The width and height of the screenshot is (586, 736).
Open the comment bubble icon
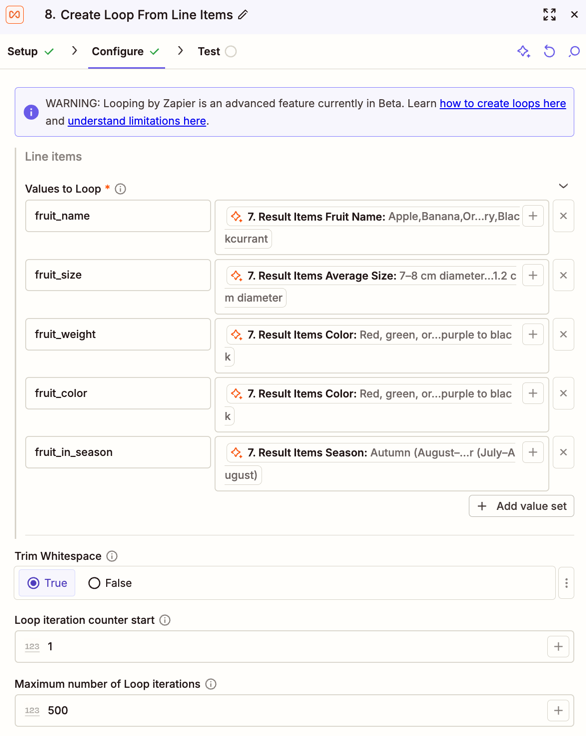574,51
